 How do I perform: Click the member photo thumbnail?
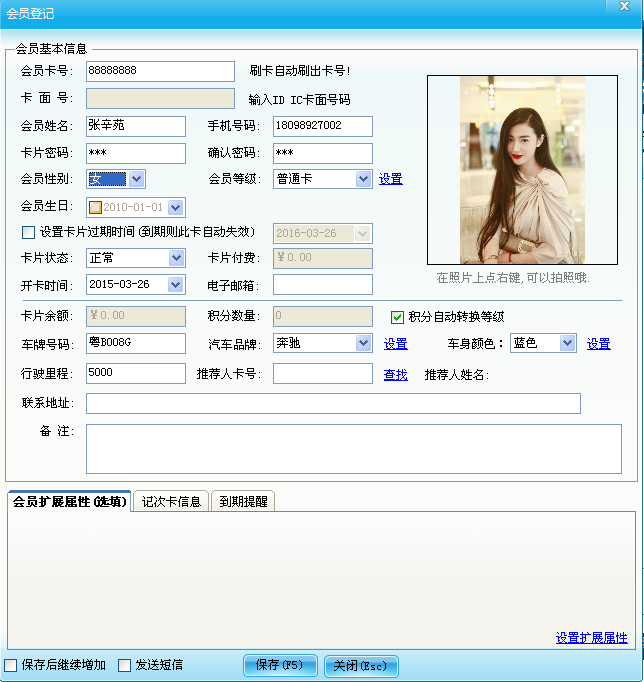(522, 170)
